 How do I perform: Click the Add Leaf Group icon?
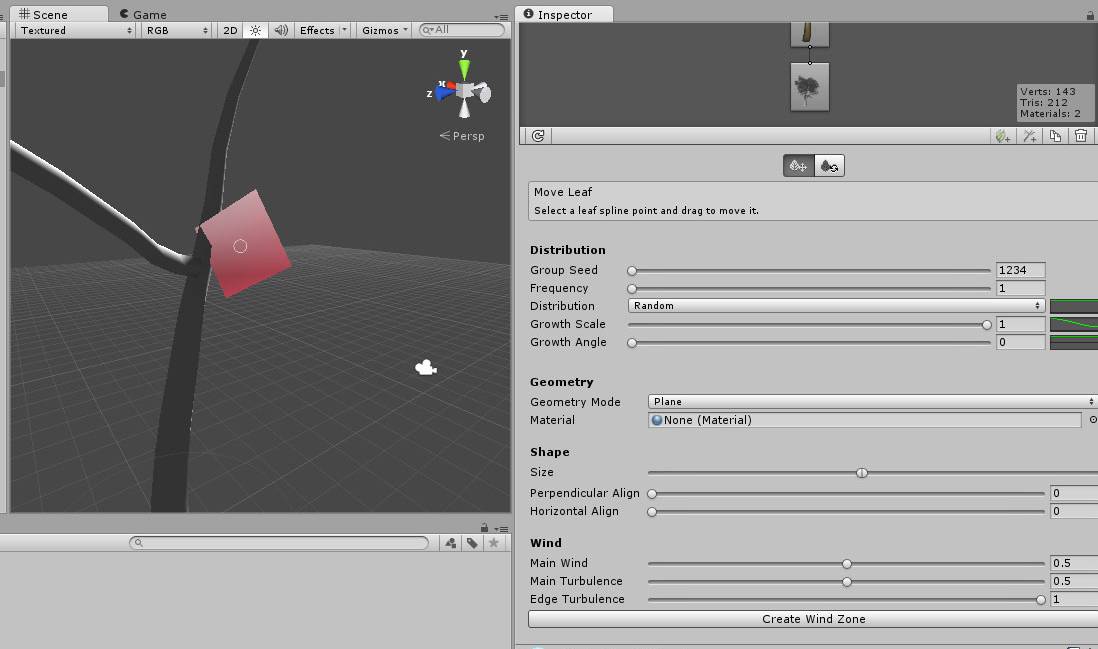click(1002, 136)
